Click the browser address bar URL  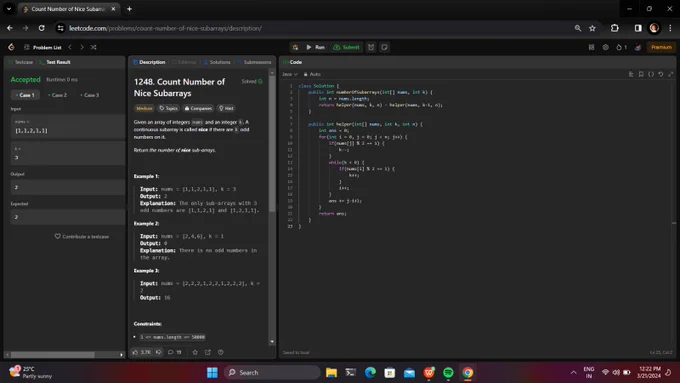pyautogui.click(x=165, y=28)
